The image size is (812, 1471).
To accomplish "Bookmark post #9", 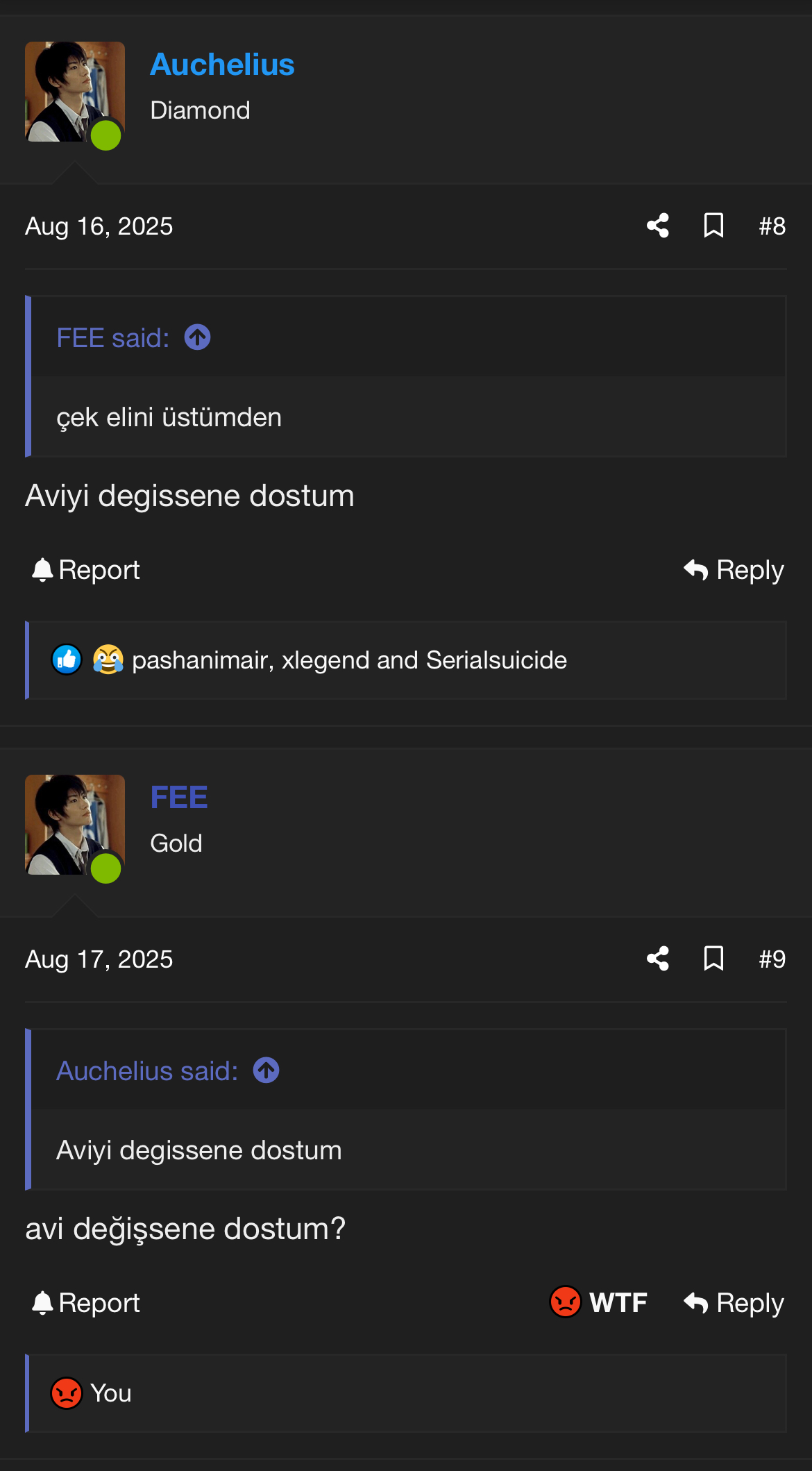I will point(713,959).
